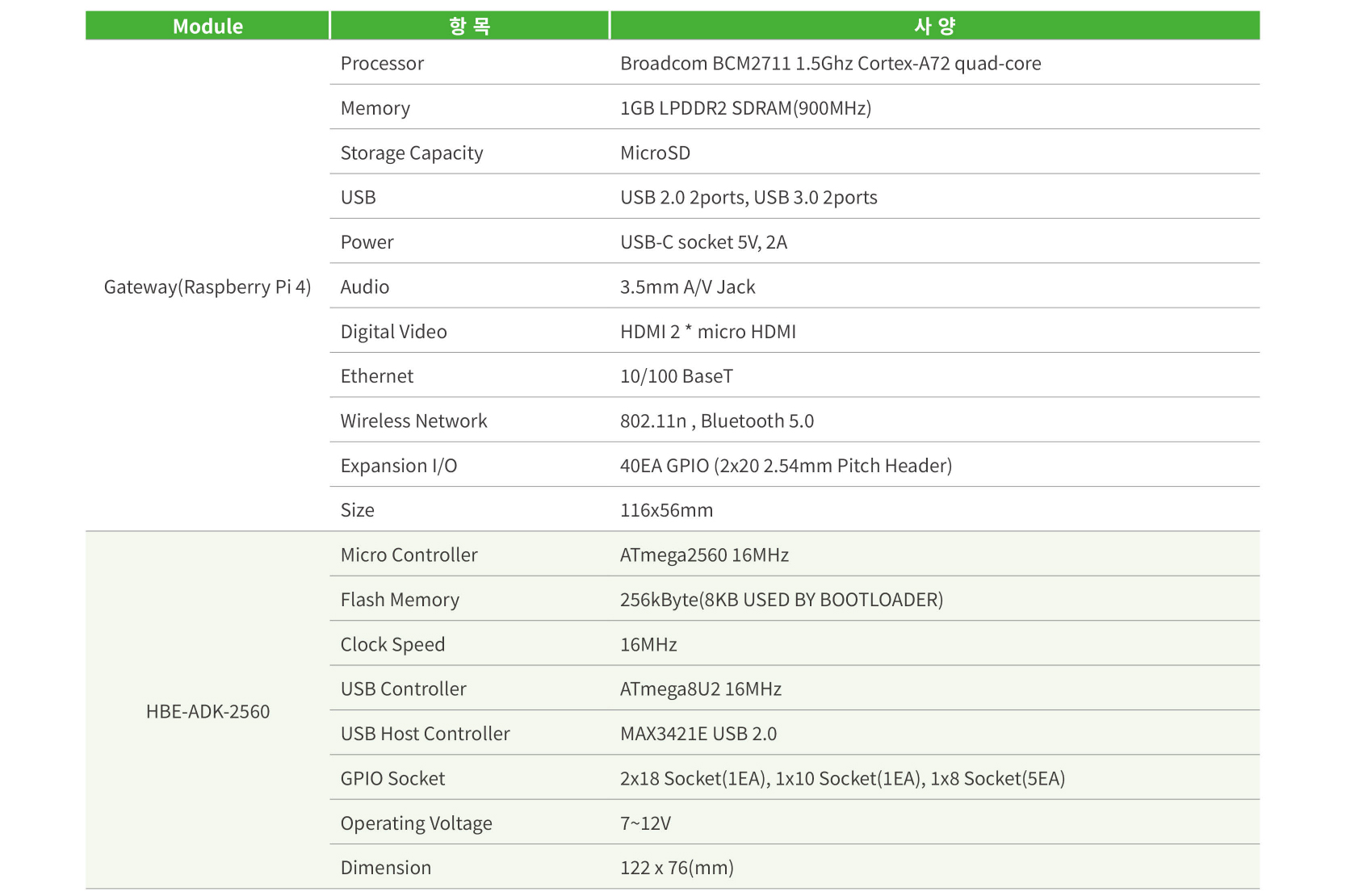Select USB 2.0 2ports, USB 3.0 2ports
Viewport: 1346px width, 896px height.
click(748, 197)
